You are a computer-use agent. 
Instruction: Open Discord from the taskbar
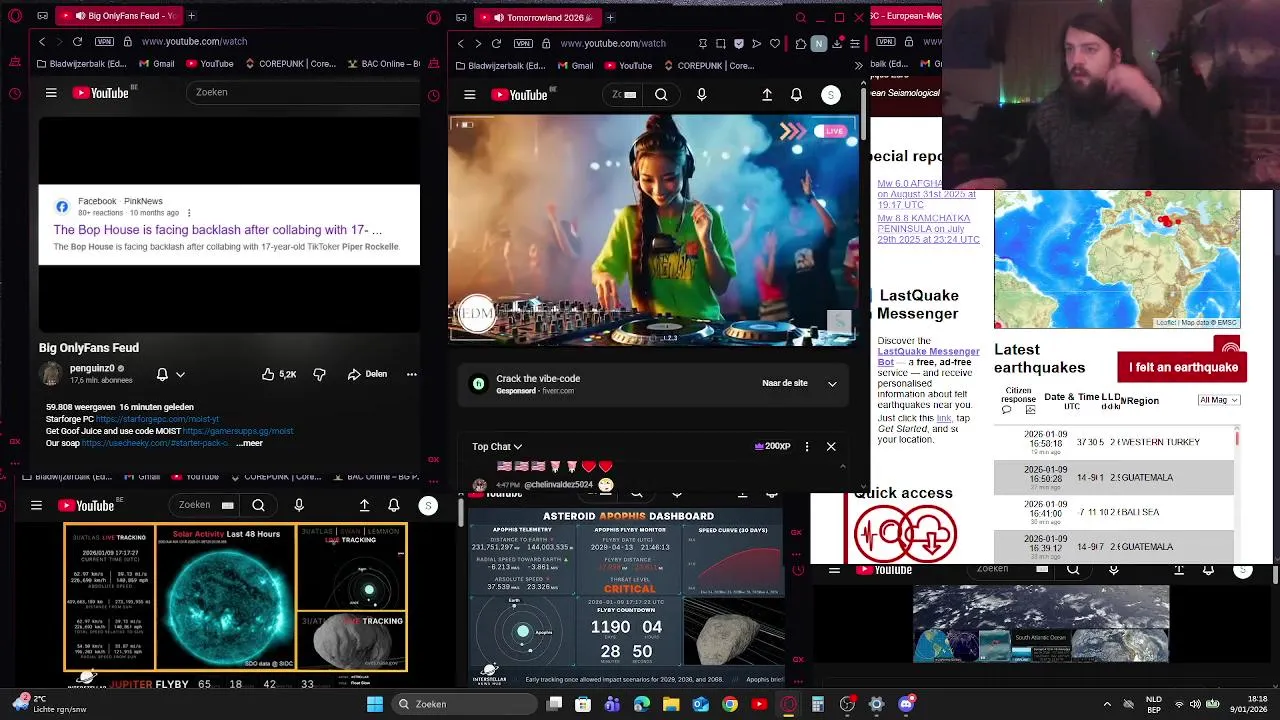pyautogui.click(x=906, y=704)
